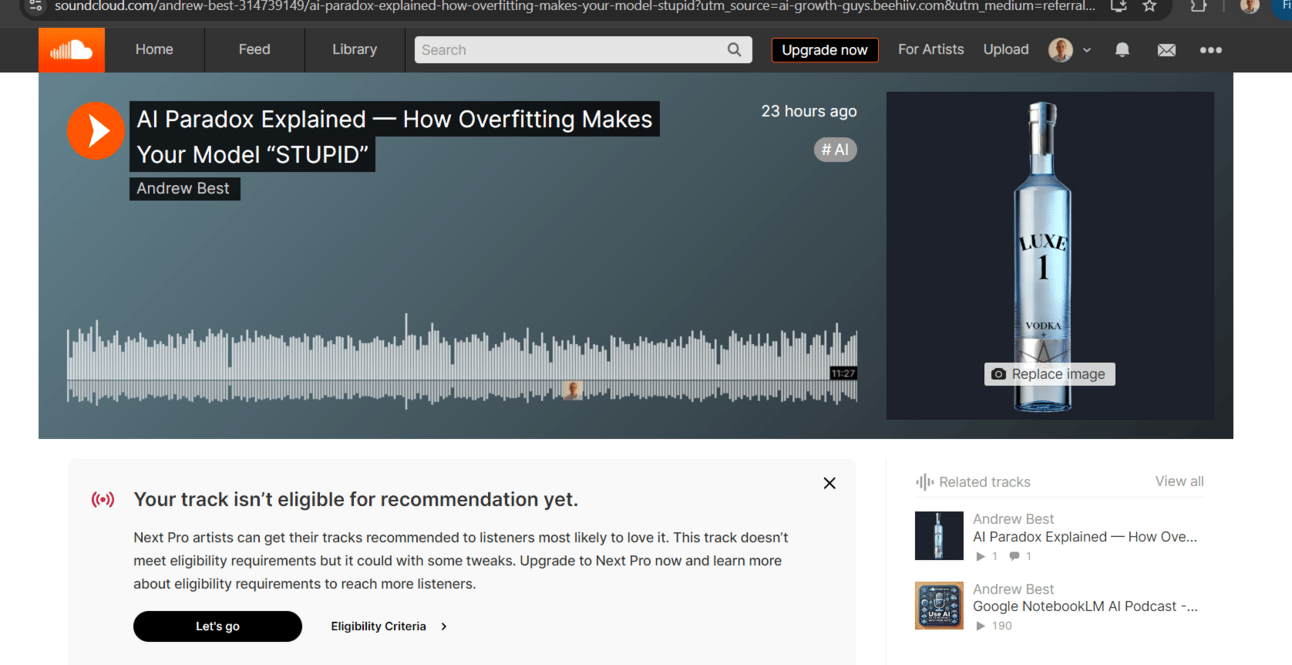Viewport: 1292px width, 665px height.
Task: Click the Related tracks waveform icon
Action: (924, 482)
